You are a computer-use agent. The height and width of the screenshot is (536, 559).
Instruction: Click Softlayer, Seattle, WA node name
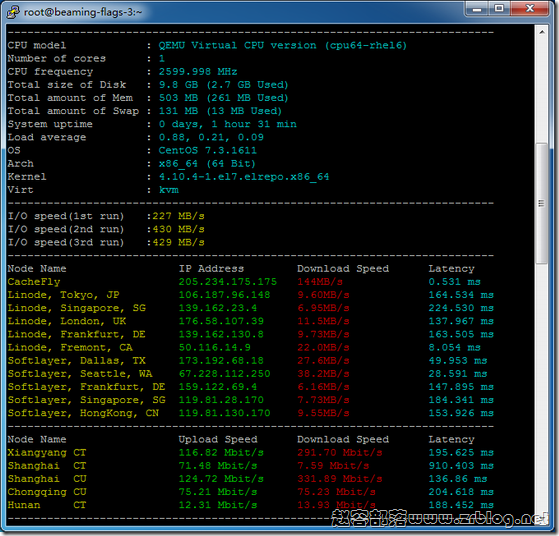click(80, 374)
